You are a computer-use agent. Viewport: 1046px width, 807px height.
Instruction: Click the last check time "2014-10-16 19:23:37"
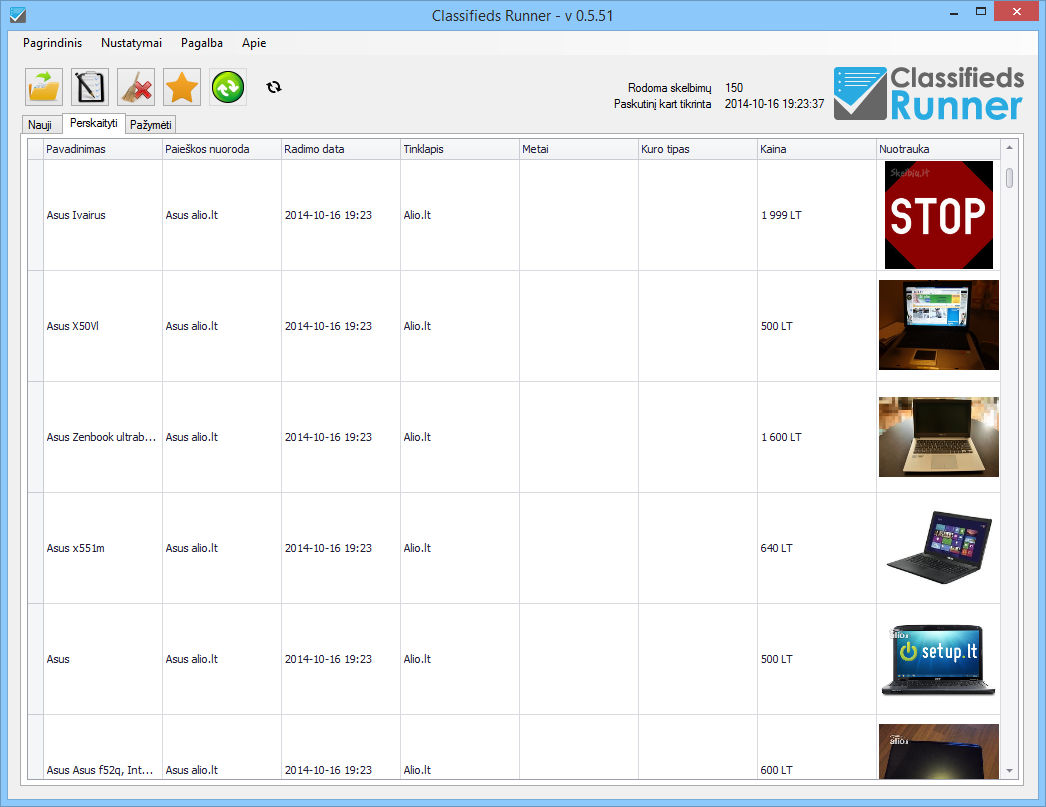774,103
